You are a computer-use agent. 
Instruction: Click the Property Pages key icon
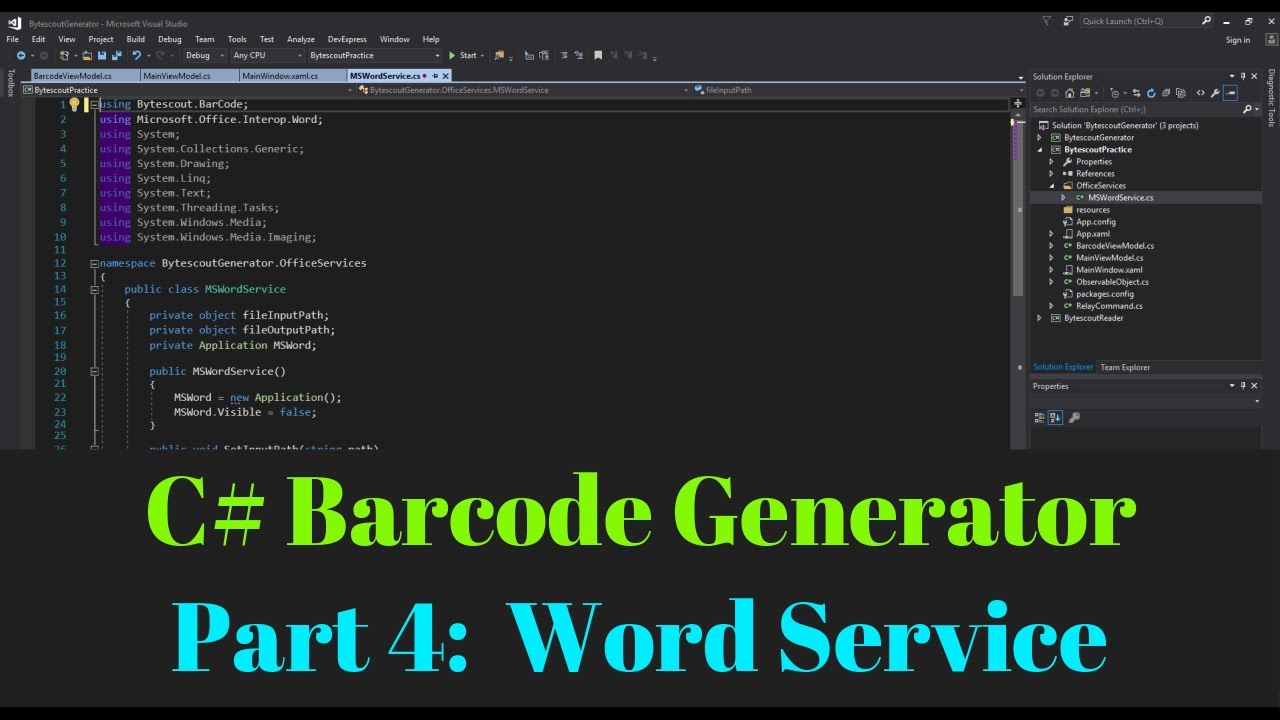[1074, 417]
